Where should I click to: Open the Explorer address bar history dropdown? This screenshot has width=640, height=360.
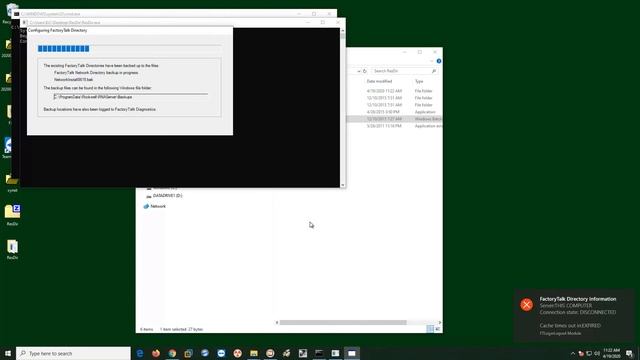tap(359, 71)
